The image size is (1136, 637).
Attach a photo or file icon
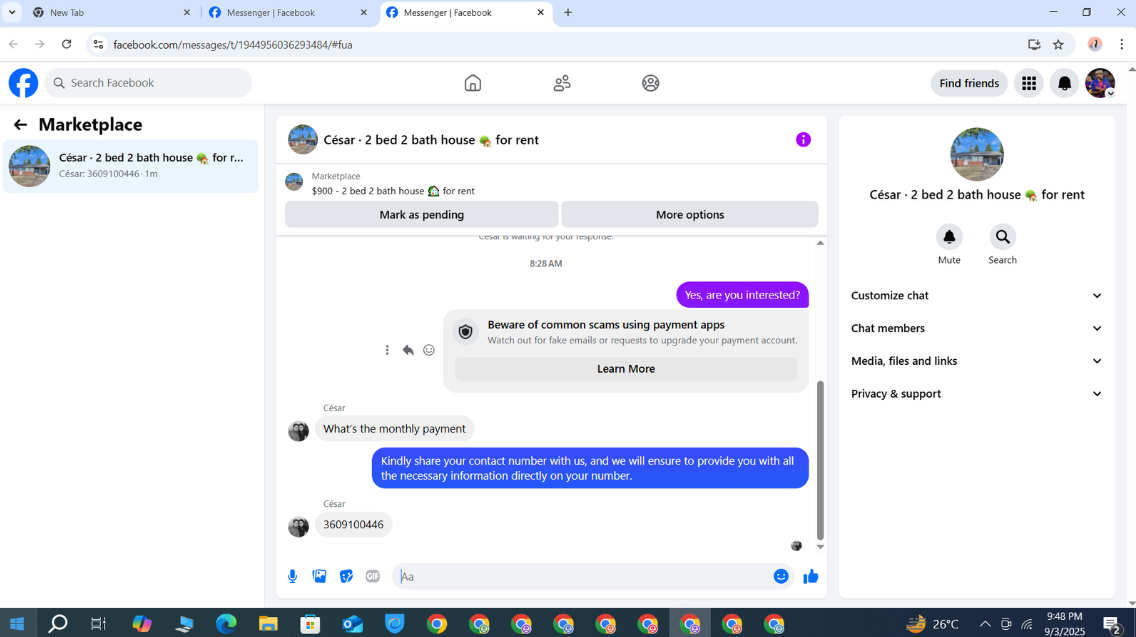tap(319, 576)
